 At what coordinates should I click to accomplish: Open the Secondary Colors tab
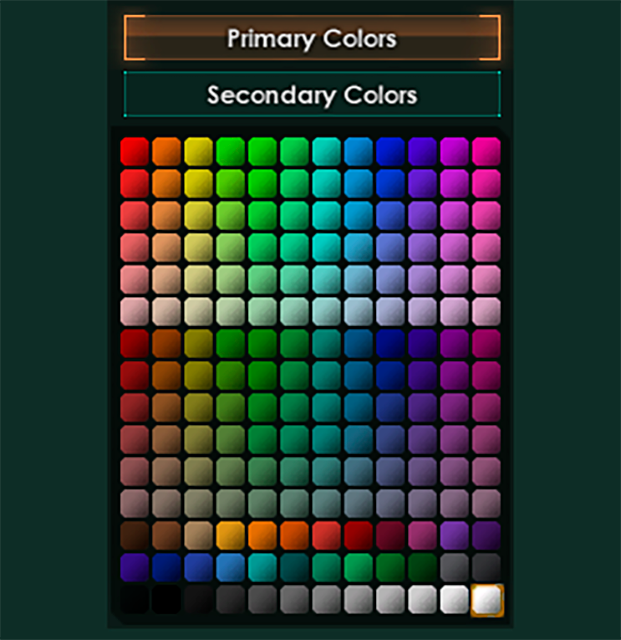pos(312,94)
